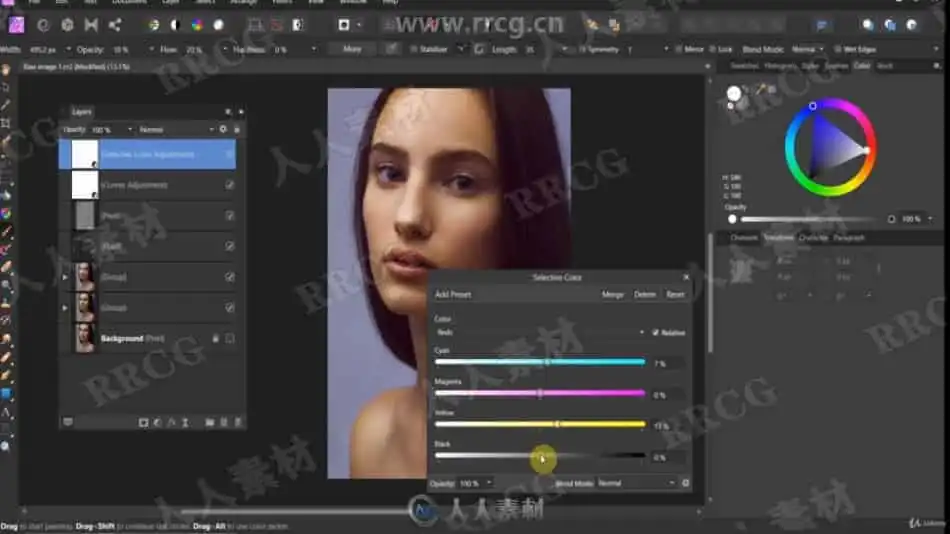Click the Delete button in Selective Color
Viewport: 950px width, 534px height.
pyautogui.click(x=645, y=295)
